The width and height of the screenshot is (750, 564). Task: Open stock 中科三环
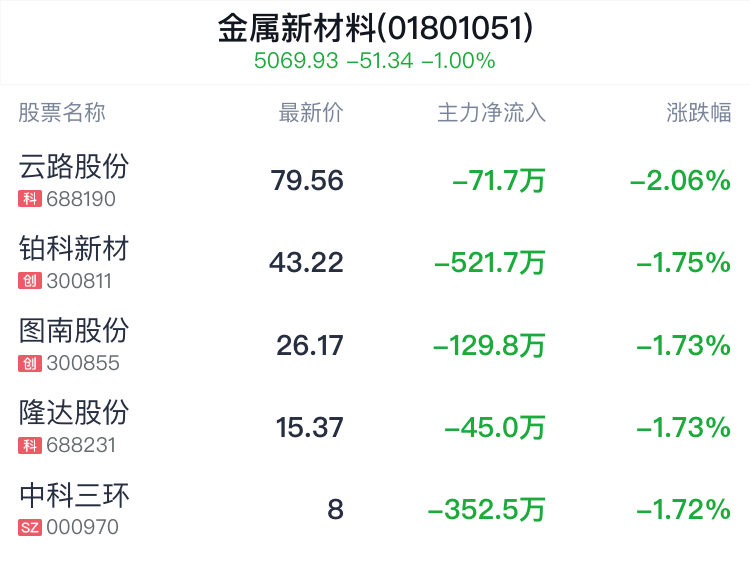pos(74,495)
